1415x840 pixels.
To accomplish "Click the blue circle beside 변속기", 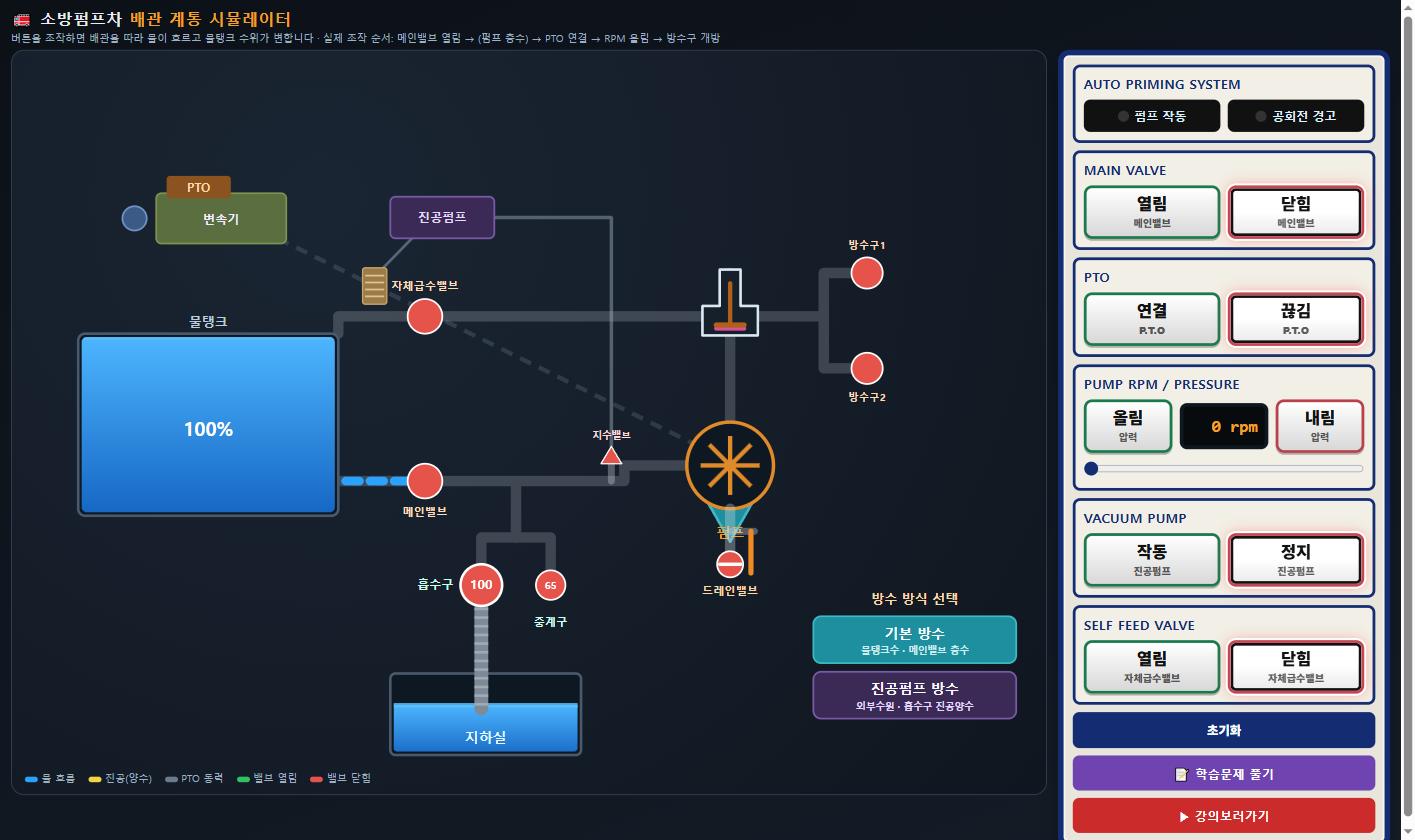I will click(134, 218).
